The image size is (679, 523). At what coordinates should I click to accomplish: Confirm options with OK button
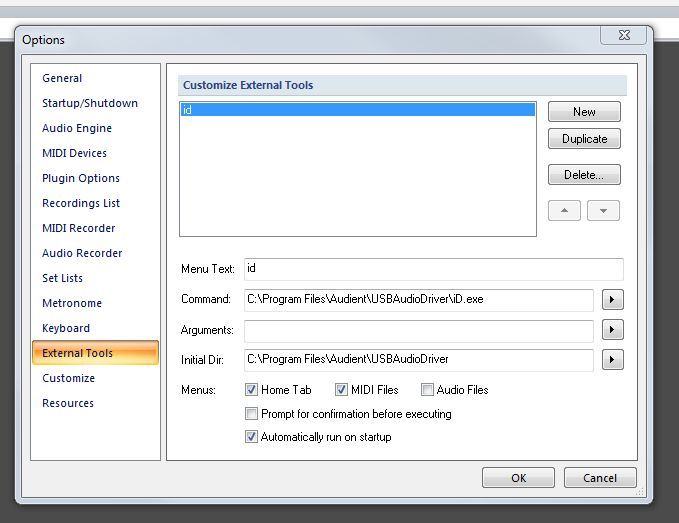pyautogui.click(x=518, y=478)
